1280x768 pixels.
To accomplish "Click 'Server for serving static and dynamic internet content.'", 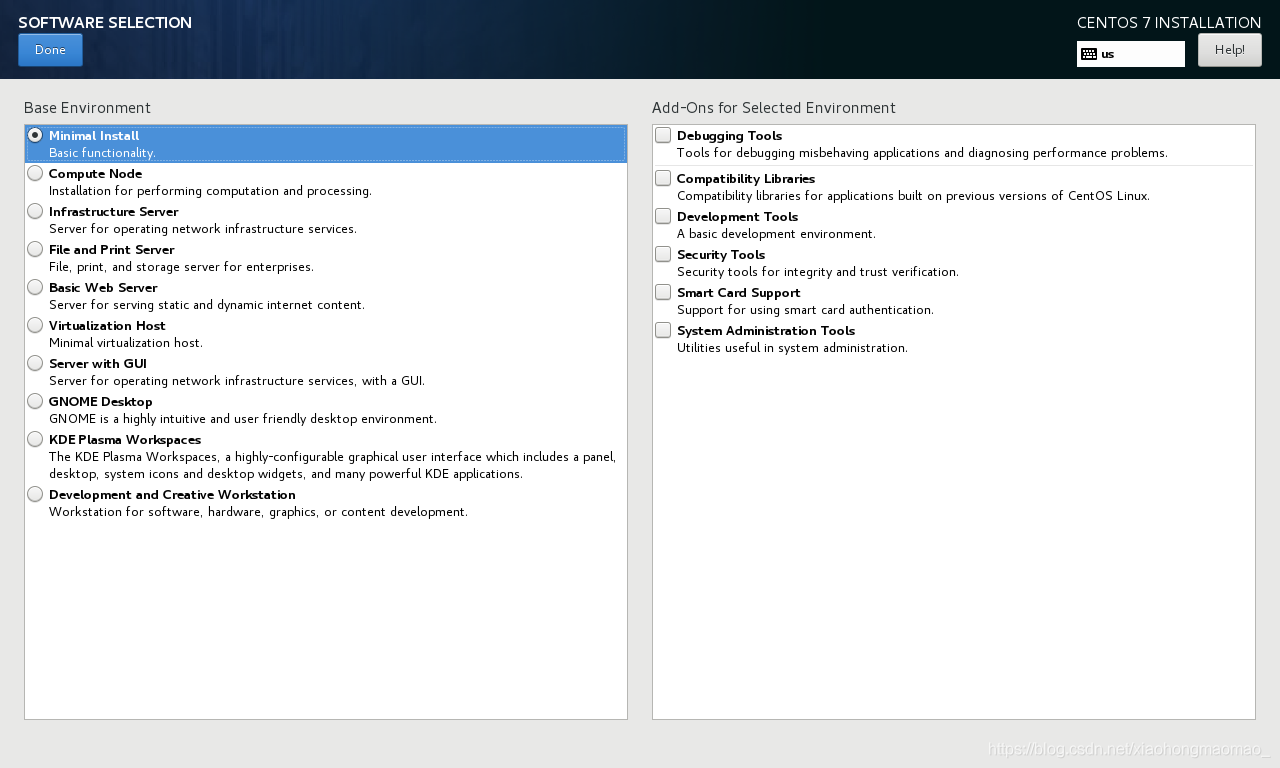I will 207,305.
